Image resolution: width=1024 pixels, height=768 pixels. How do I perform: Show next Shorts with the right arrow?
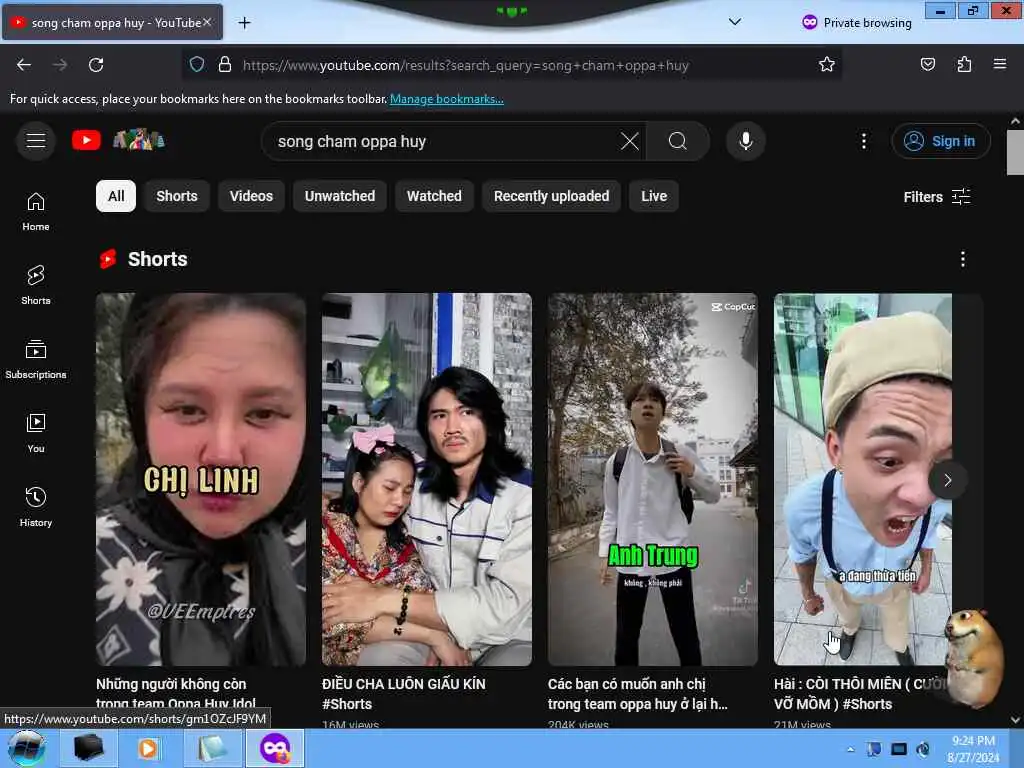pos(948,481)
